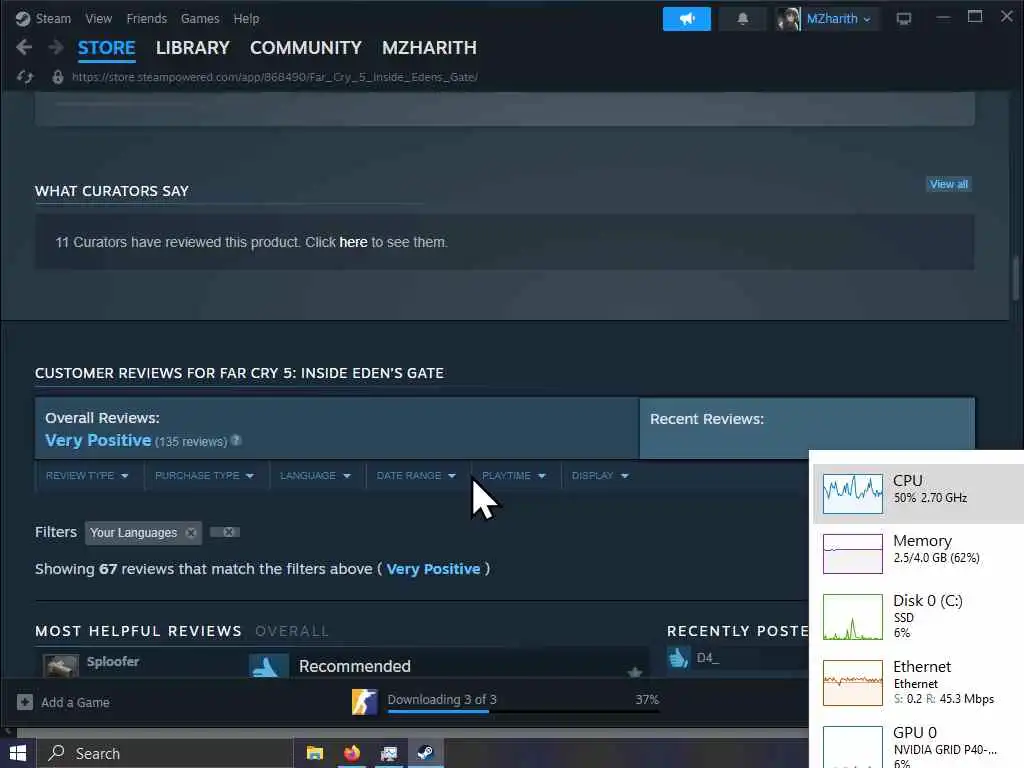Click Very Positive overall reviews link
The image size is (1024, 768).
click(98, 440)
